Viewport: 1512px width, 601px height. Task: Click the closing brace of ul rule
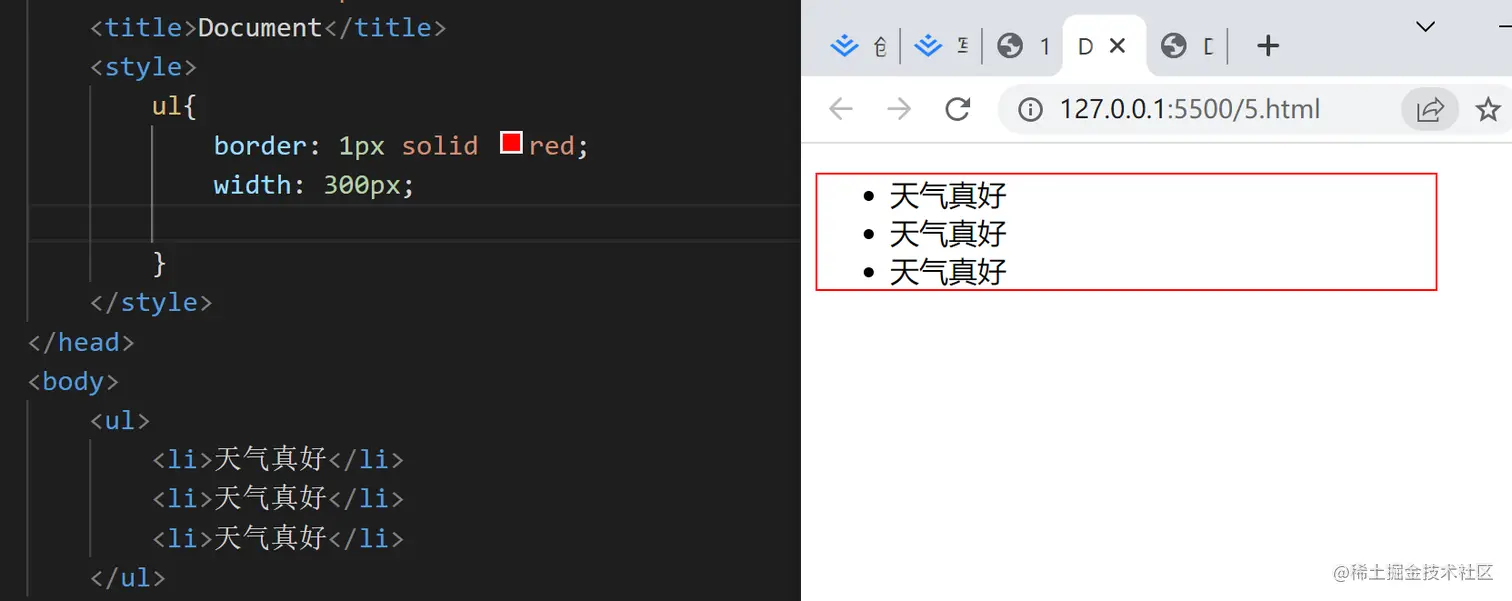pos(159,263)
